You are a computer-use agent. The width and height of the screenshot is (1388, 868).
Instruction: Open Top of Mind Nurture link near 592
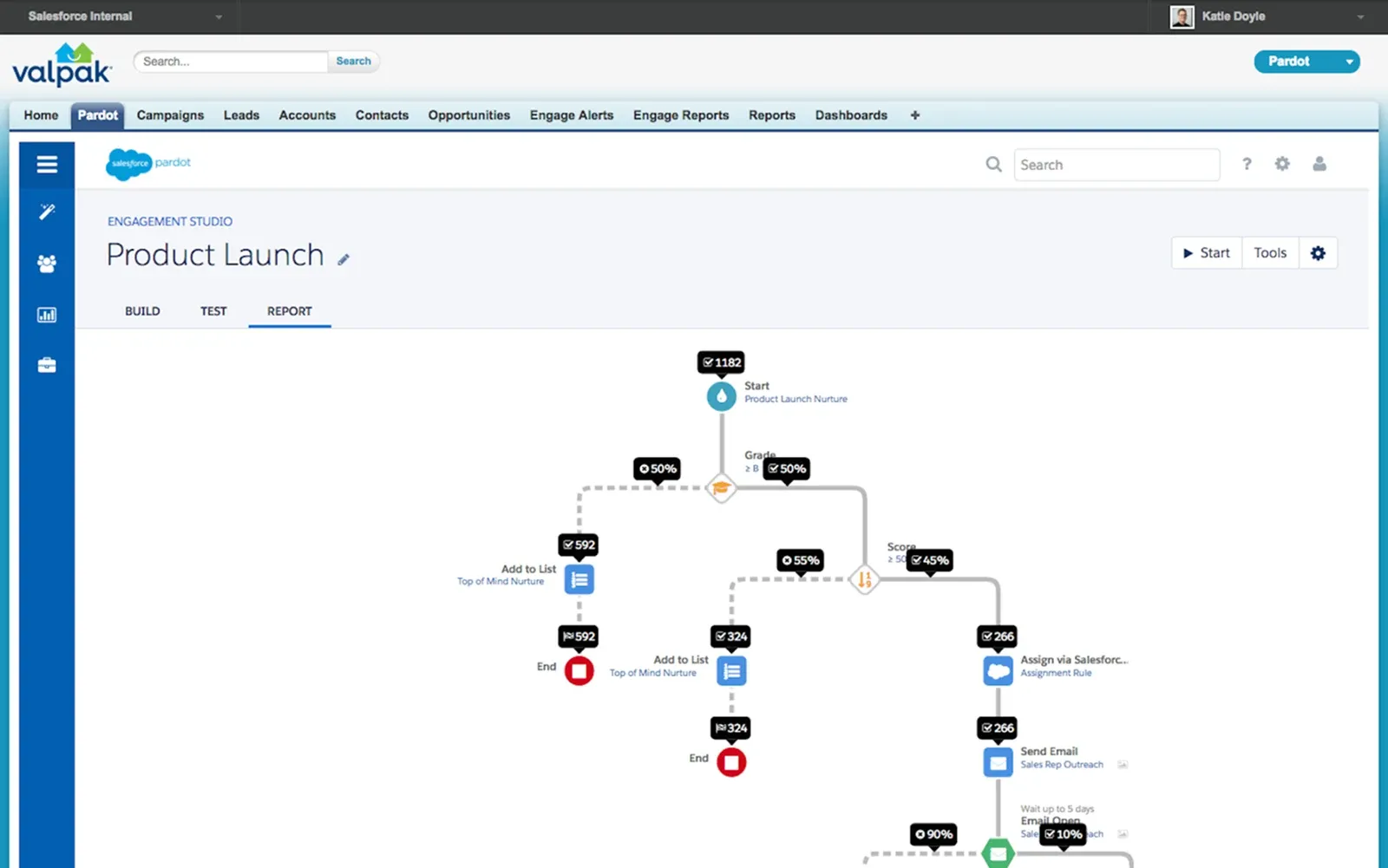(x=501, y=582)
